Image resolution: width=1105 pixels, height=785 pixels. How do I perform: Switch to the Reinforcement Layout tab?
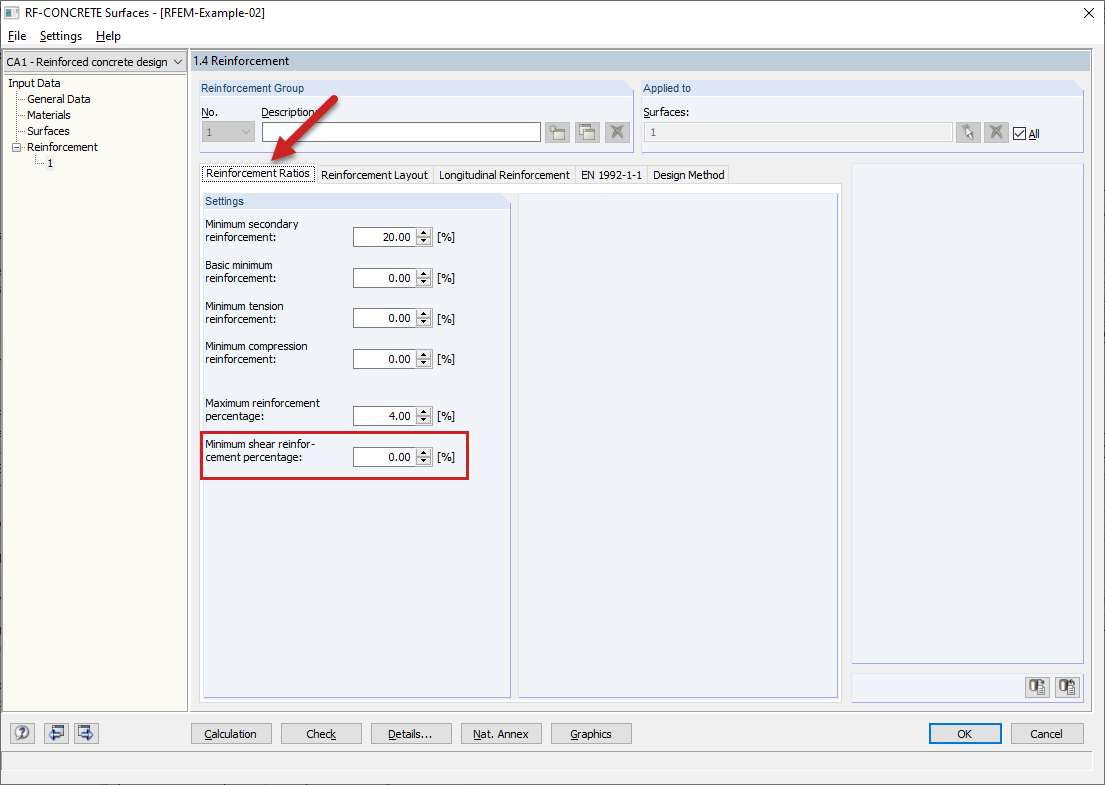[374, 175]
